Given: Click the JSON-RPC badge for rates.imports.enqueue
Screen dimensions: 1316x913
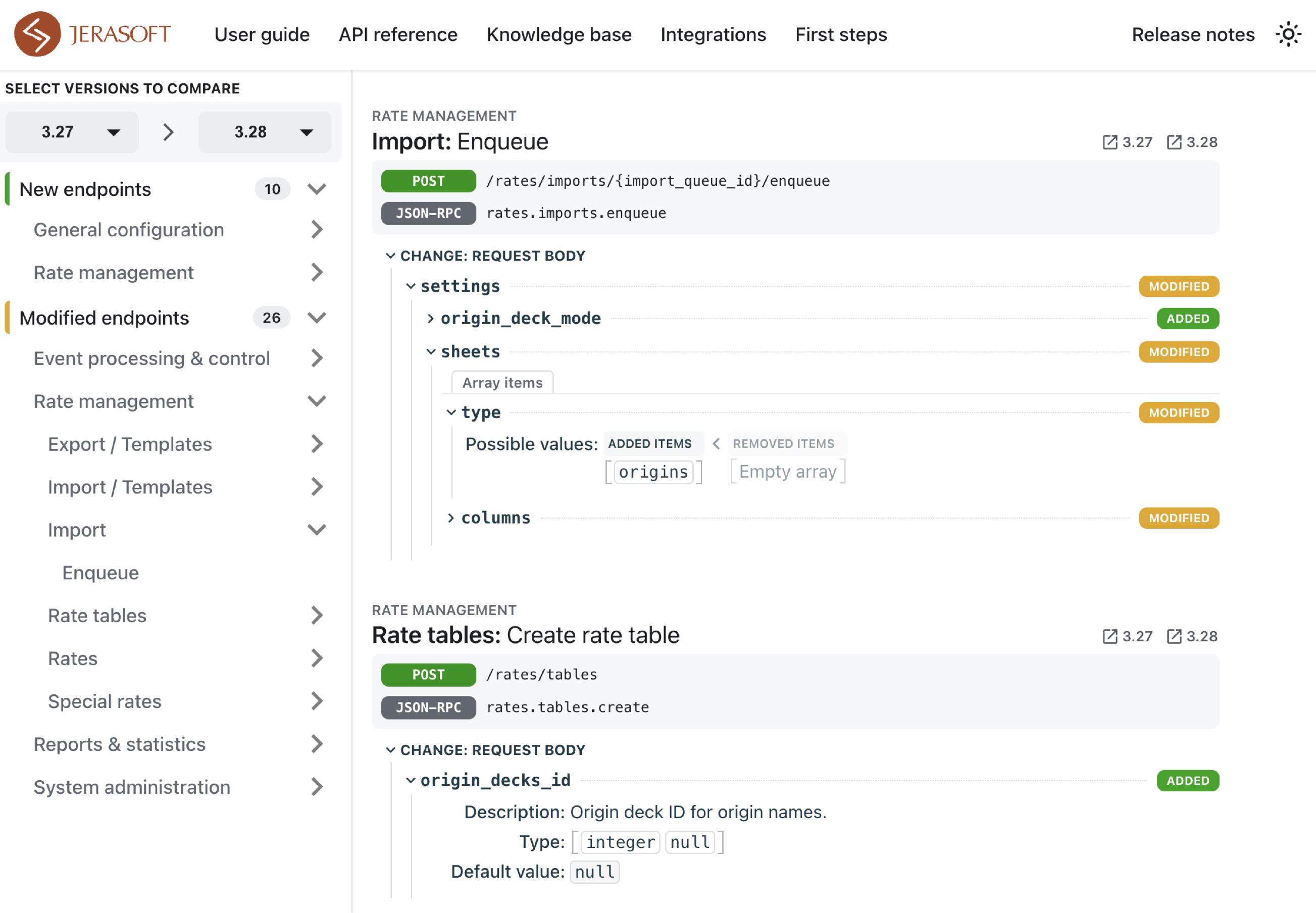Looking at the screenshot, I should pos(428,214).
